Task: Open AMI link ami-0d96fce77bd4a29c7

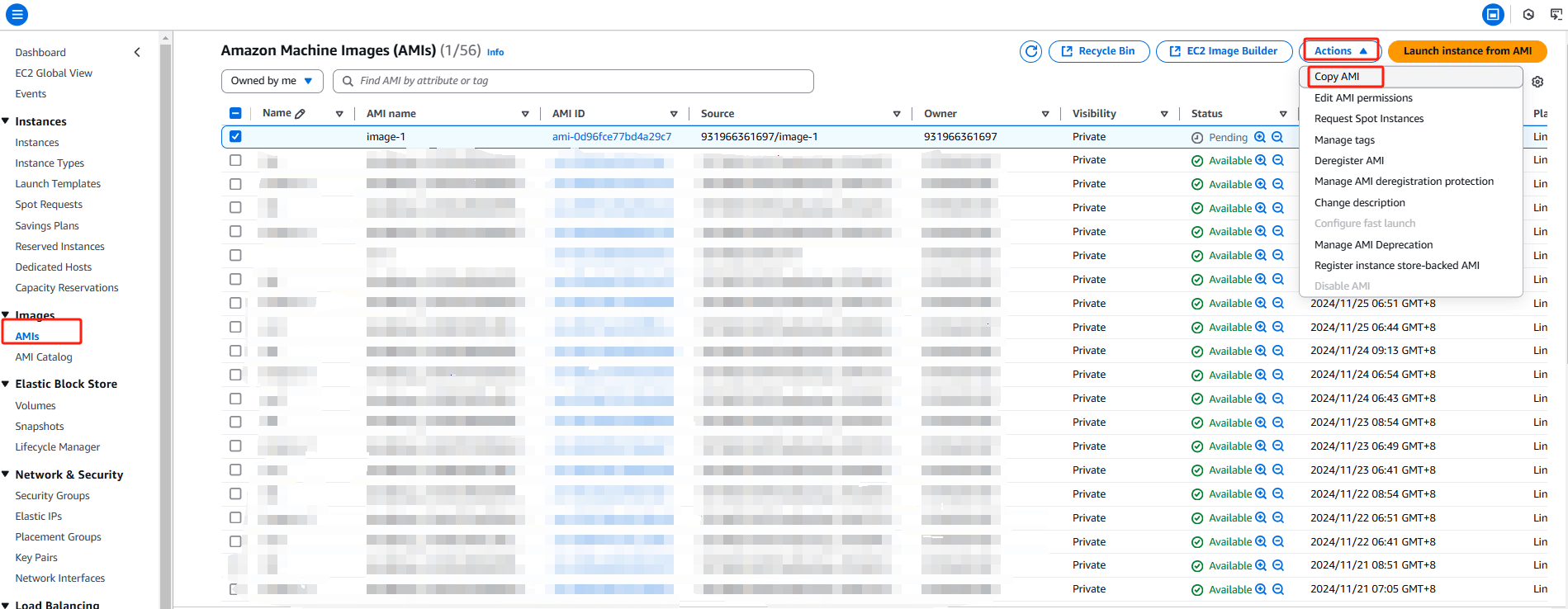Action: point(612,137)
